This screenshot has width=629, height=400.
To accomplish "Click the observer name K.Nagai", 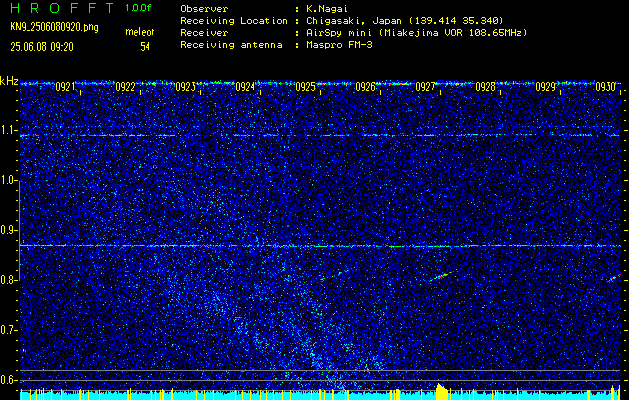I will (x=326, y=9).
